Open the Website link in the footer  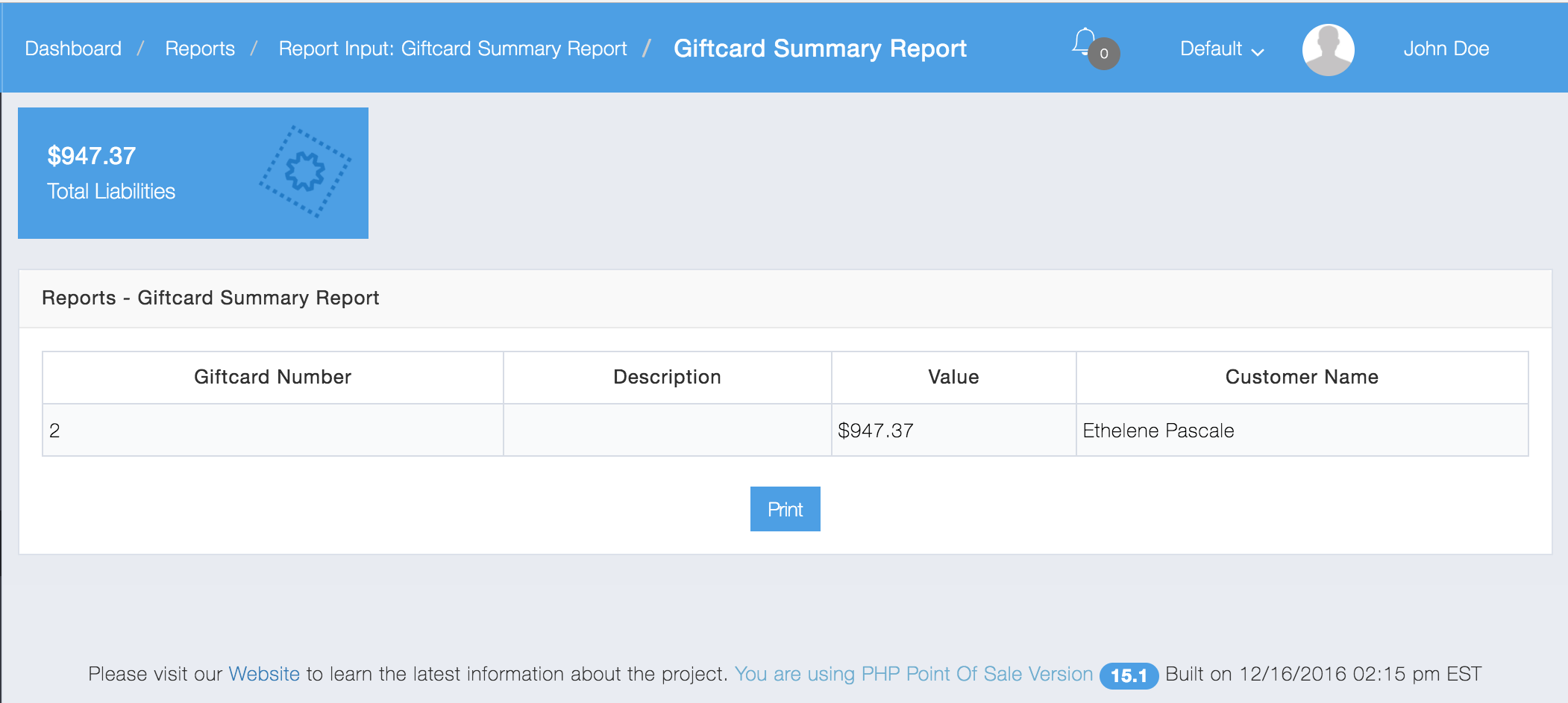click(263, 672)
